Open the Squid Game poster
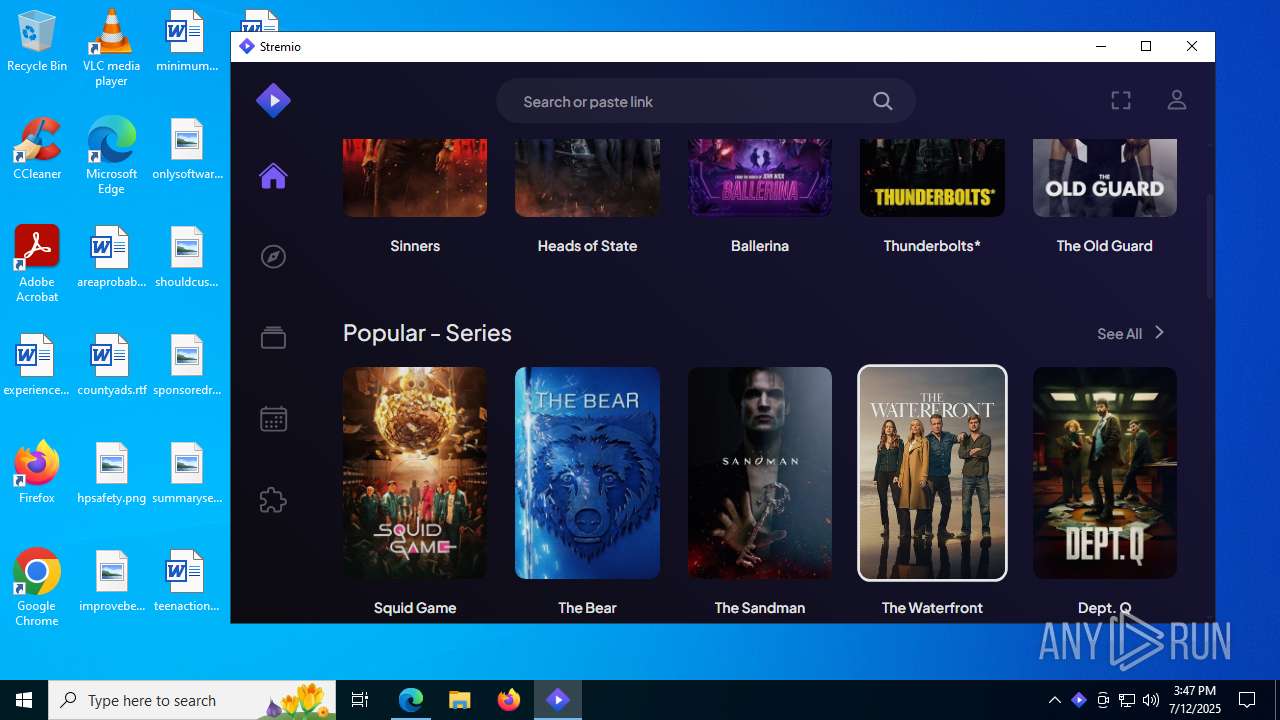This screenshot has width=1280, height=720. tap(415, 473)
